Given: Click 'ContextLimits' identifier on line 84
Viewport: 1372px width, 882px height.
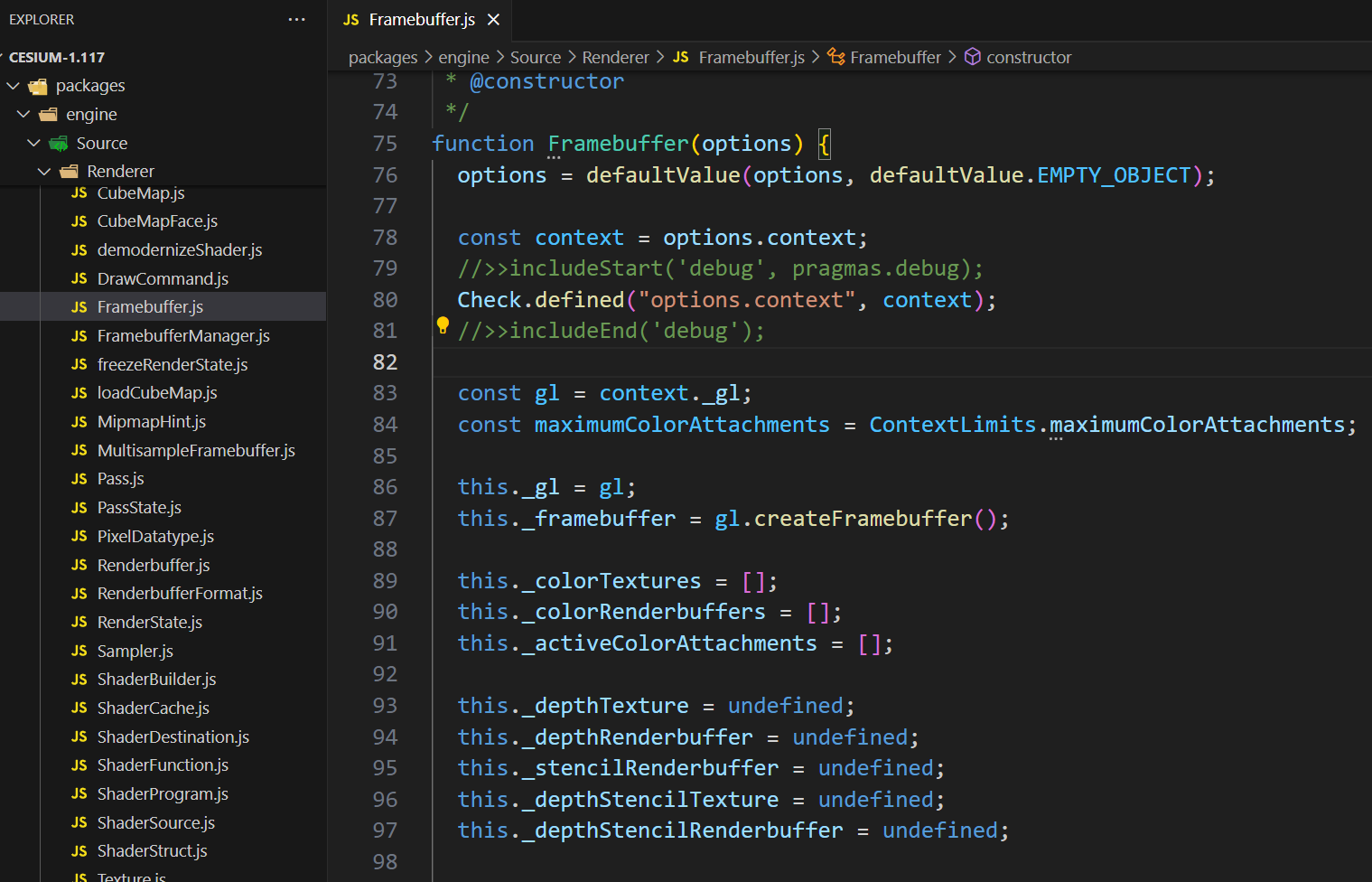Looking at the screenshot, I should (x=952, y=425).
